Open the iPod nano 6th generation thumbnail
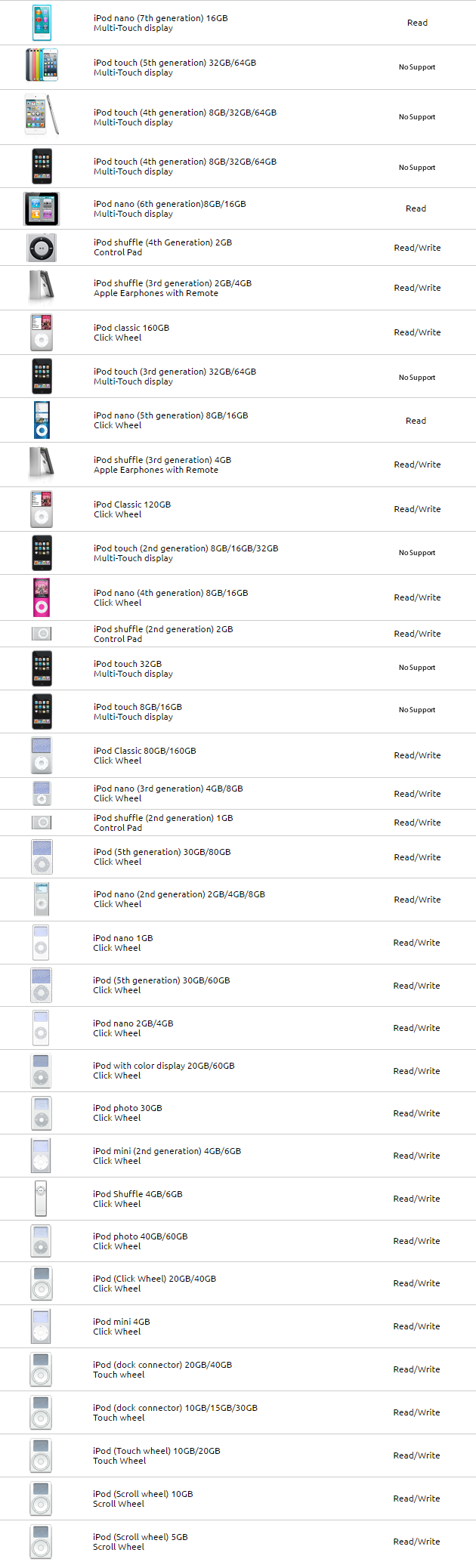Viewport: 476px width, 1568px height. pyautogui.click(x=42, y=208)
